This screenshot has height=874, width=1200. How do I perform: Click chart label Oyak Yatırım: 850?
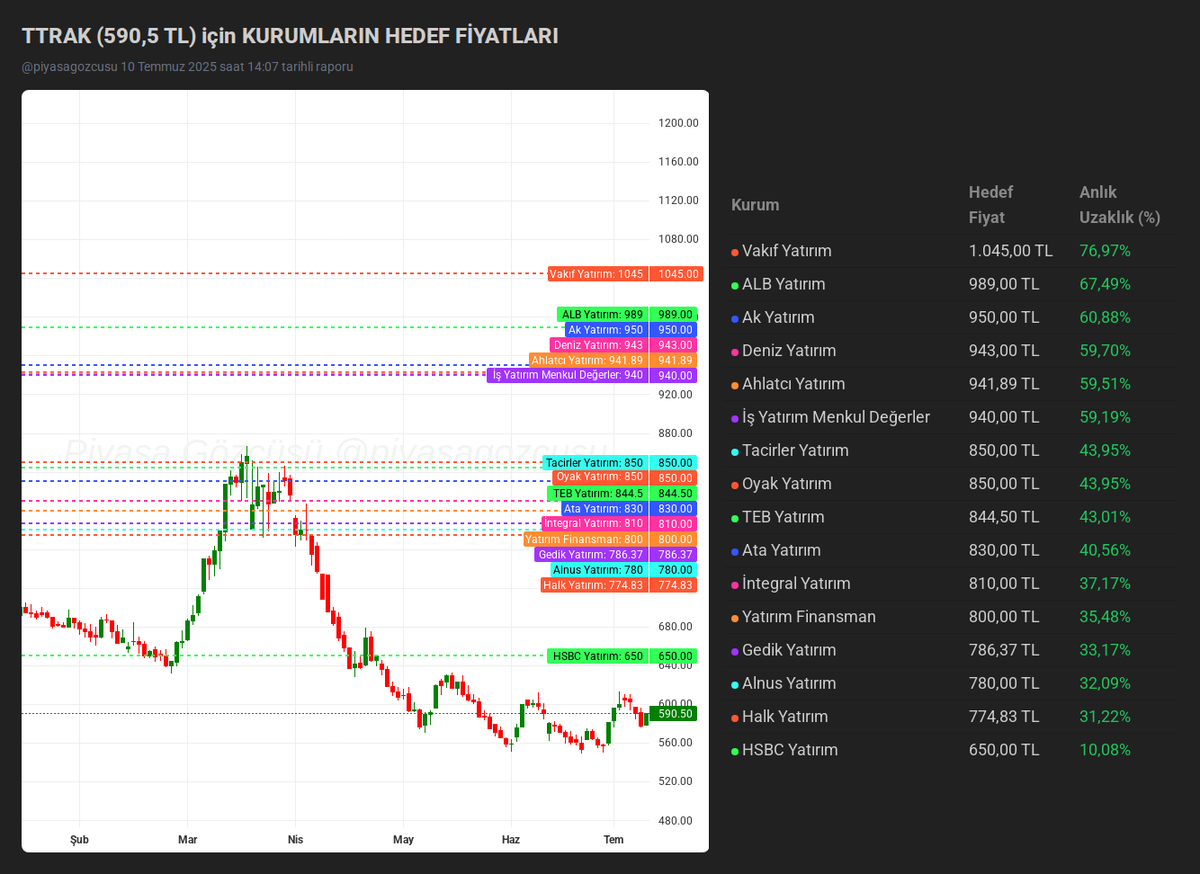(600, 477)
